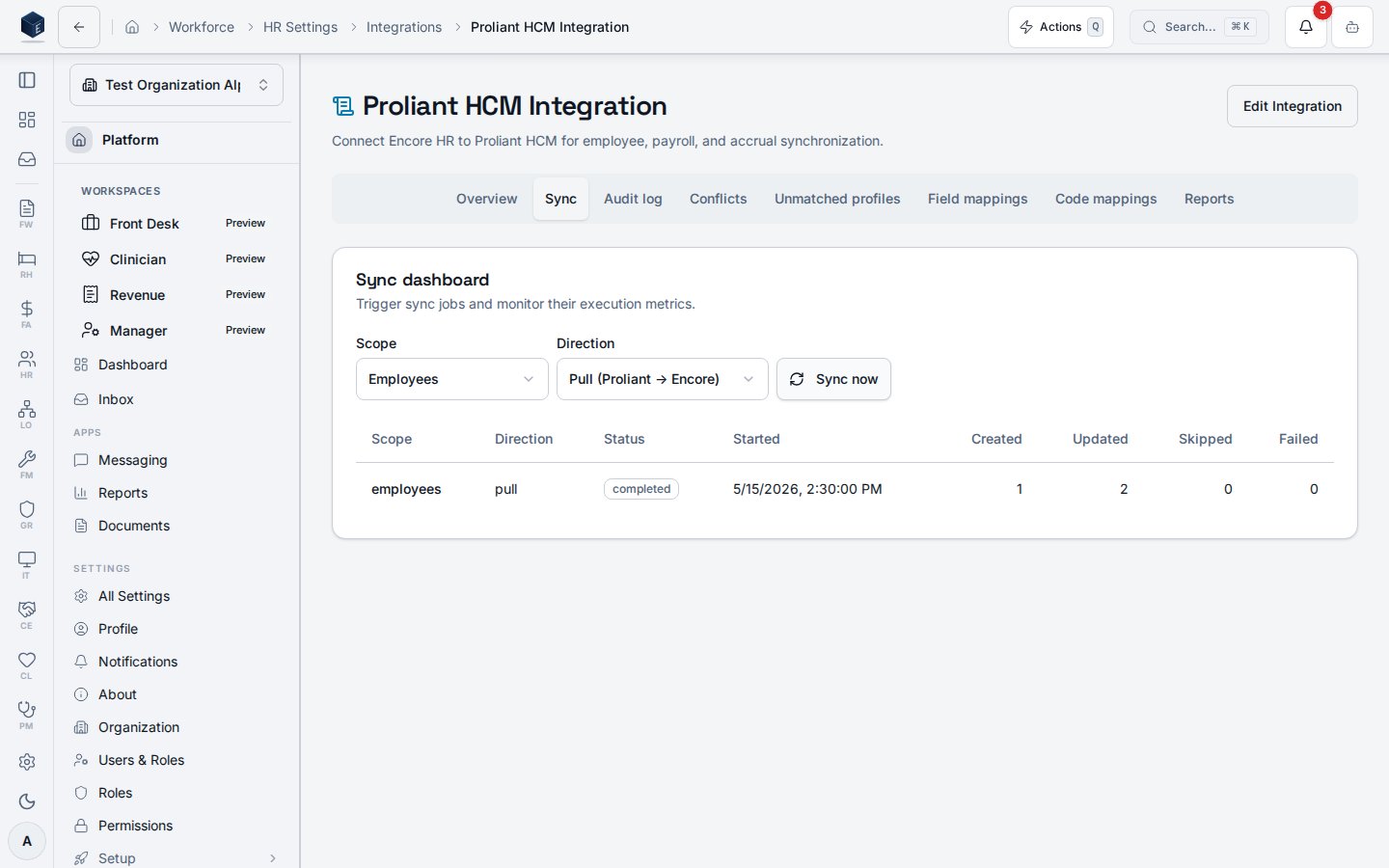Image resolution: width=1389 pixels, height=868 pixels.
Task: Open Integrations breadcrumb link
Action: (404, 27)
